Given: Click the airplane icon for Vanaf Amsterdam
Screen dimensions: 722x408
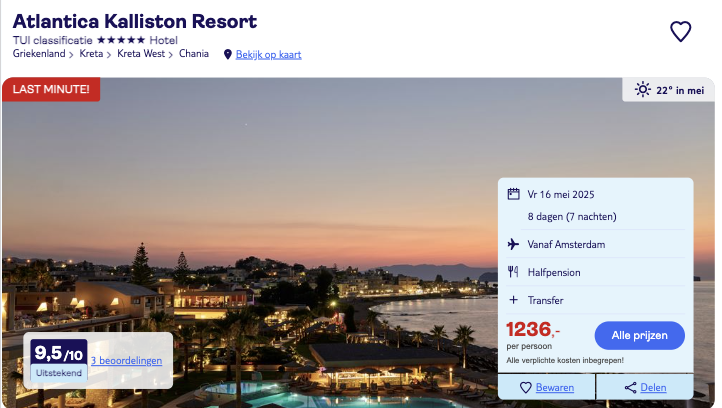Looking at the screenshot, I should pyautogui.click(x=514, y=244).
